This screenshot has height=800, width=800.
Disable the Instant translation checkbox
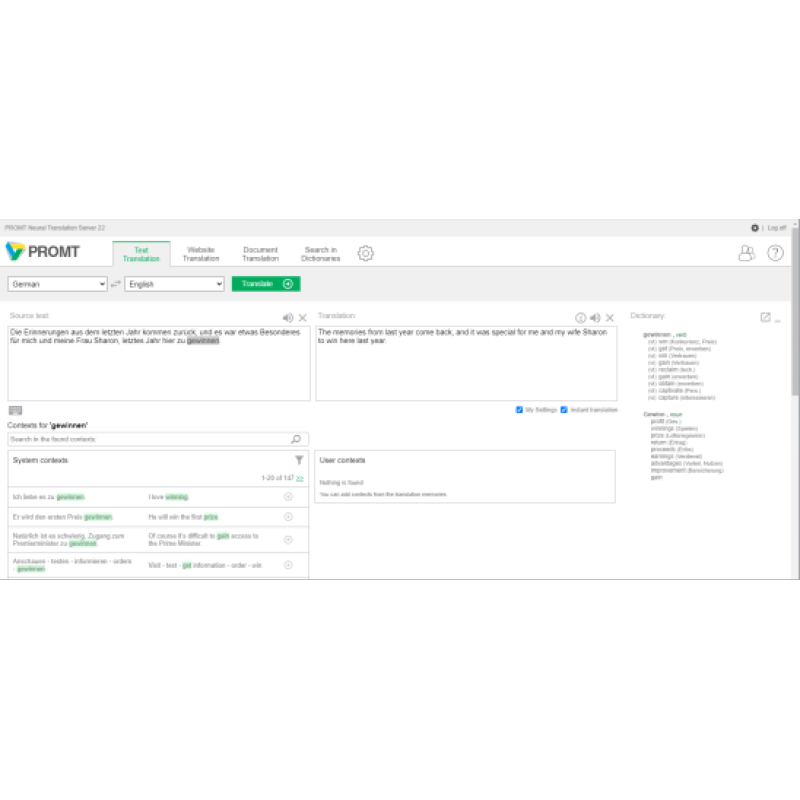click(x=564, y=410)
